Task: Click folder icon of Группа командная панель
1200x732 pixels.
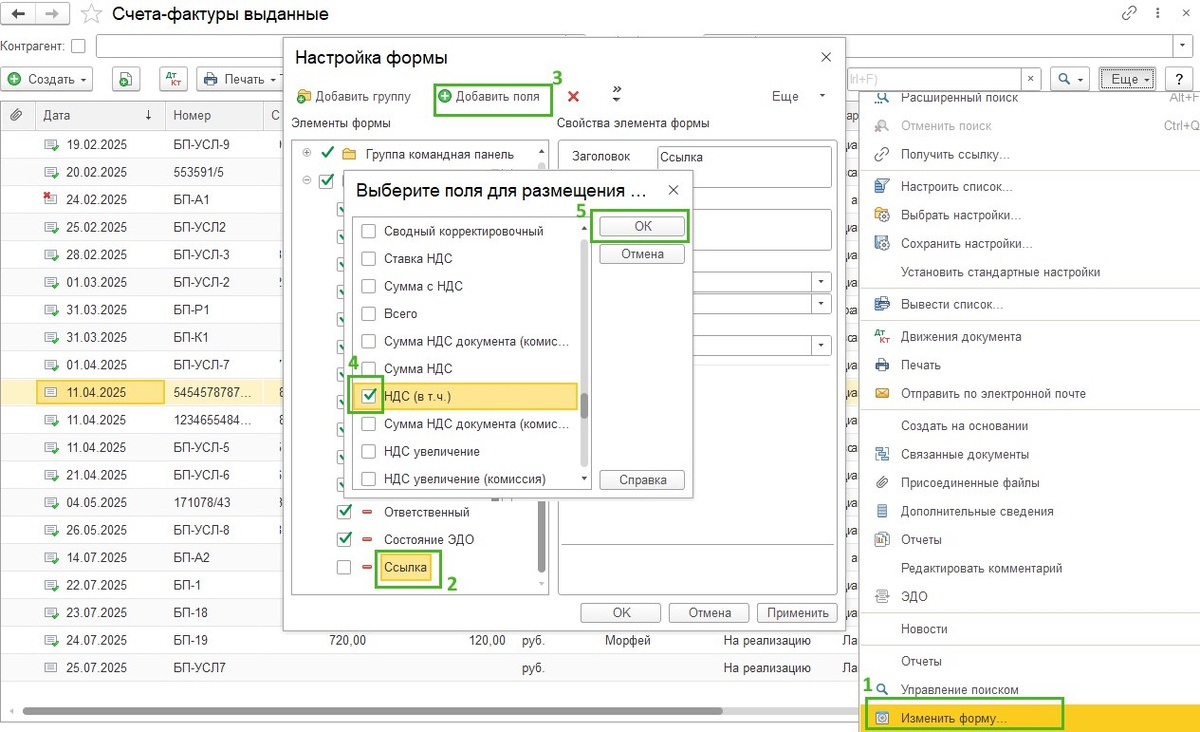Action: point(349,154)
